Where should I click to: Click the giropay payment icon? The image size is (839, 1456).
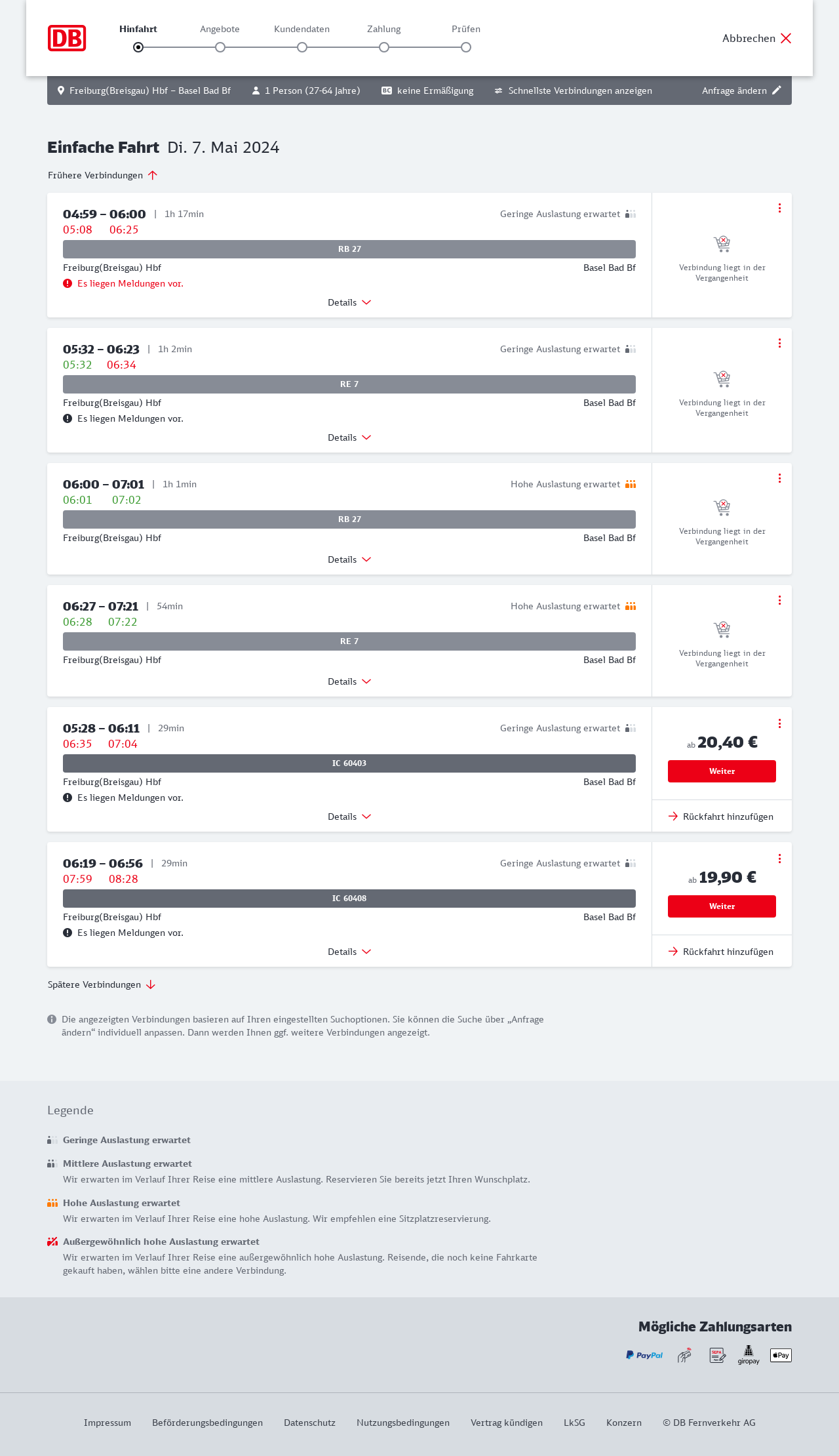click(749, 1355)
